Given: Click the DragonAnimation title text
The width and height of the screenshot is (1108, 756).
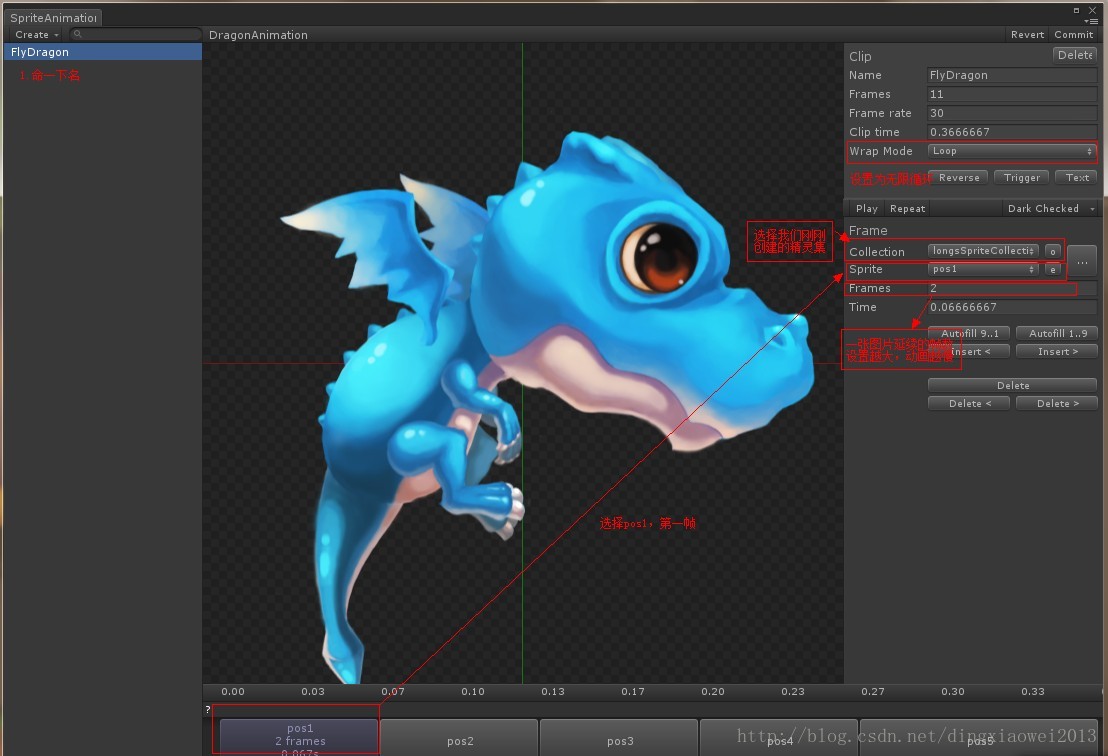Looking at the screenshot, I should pos(258,35).
